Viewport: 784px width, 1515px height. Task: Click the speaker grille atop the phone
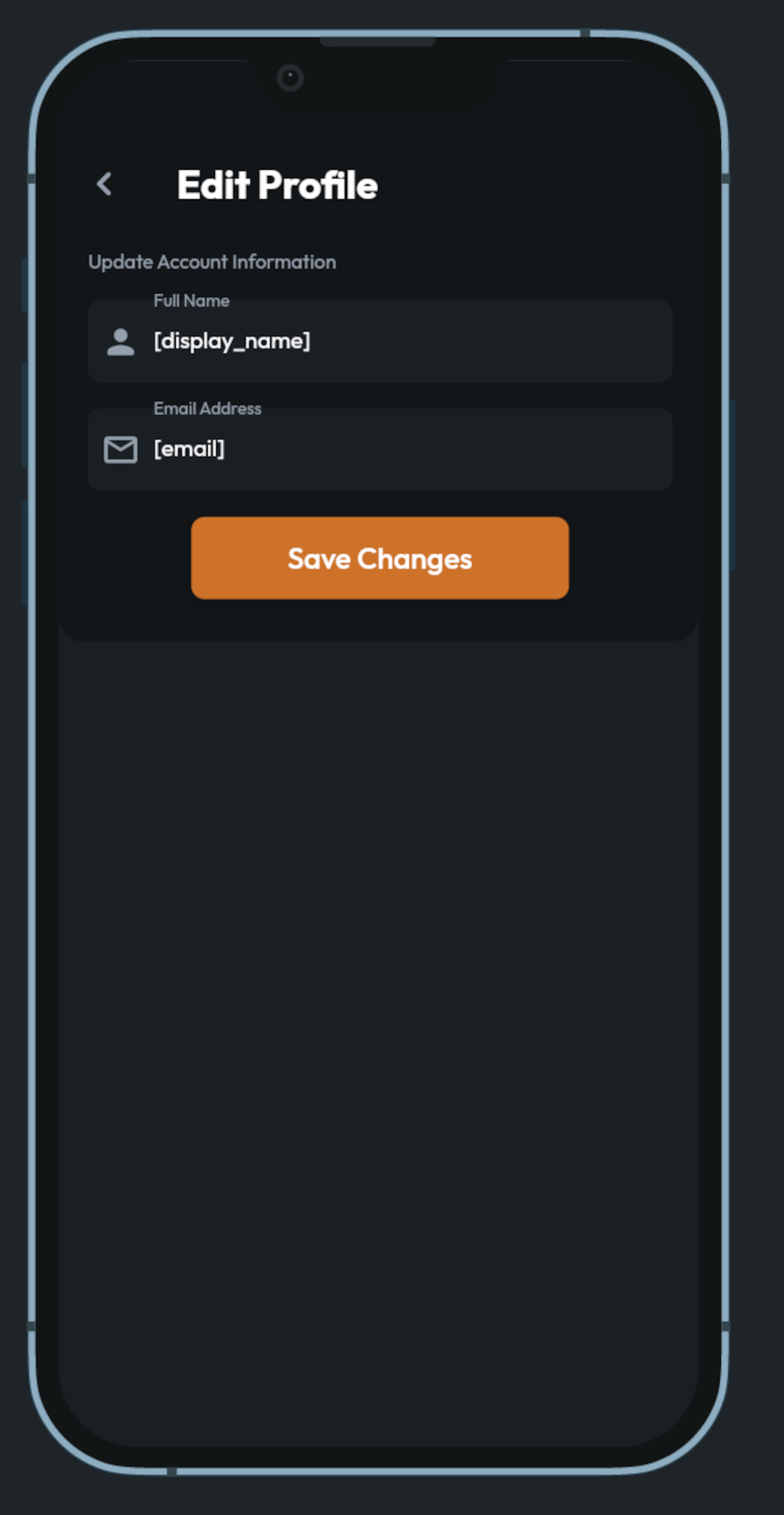(x=377, y=42)
